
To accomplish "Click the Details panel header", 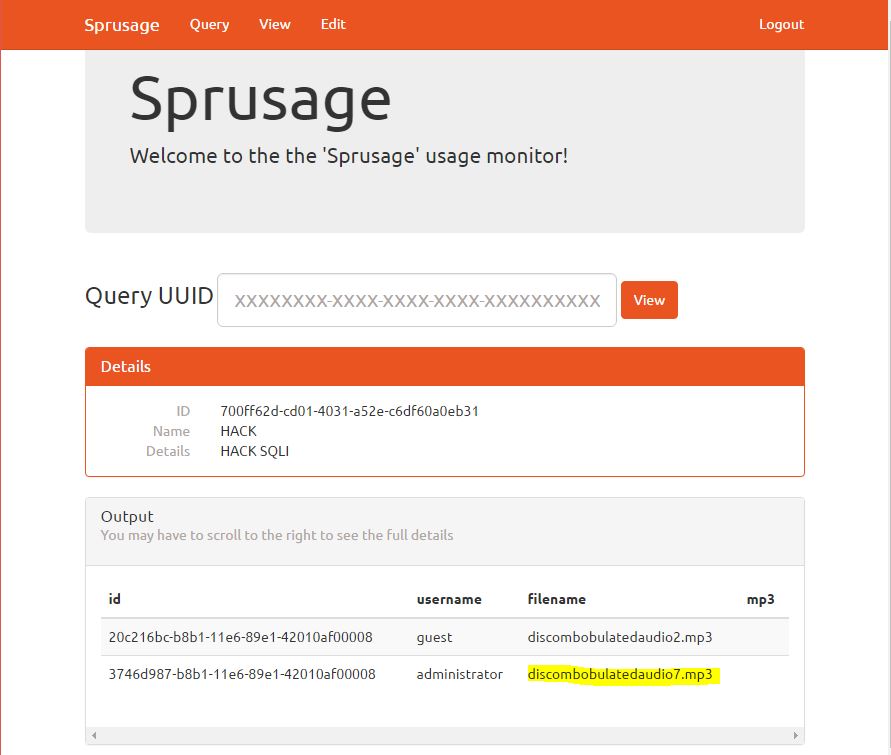I will coord(444,367).
